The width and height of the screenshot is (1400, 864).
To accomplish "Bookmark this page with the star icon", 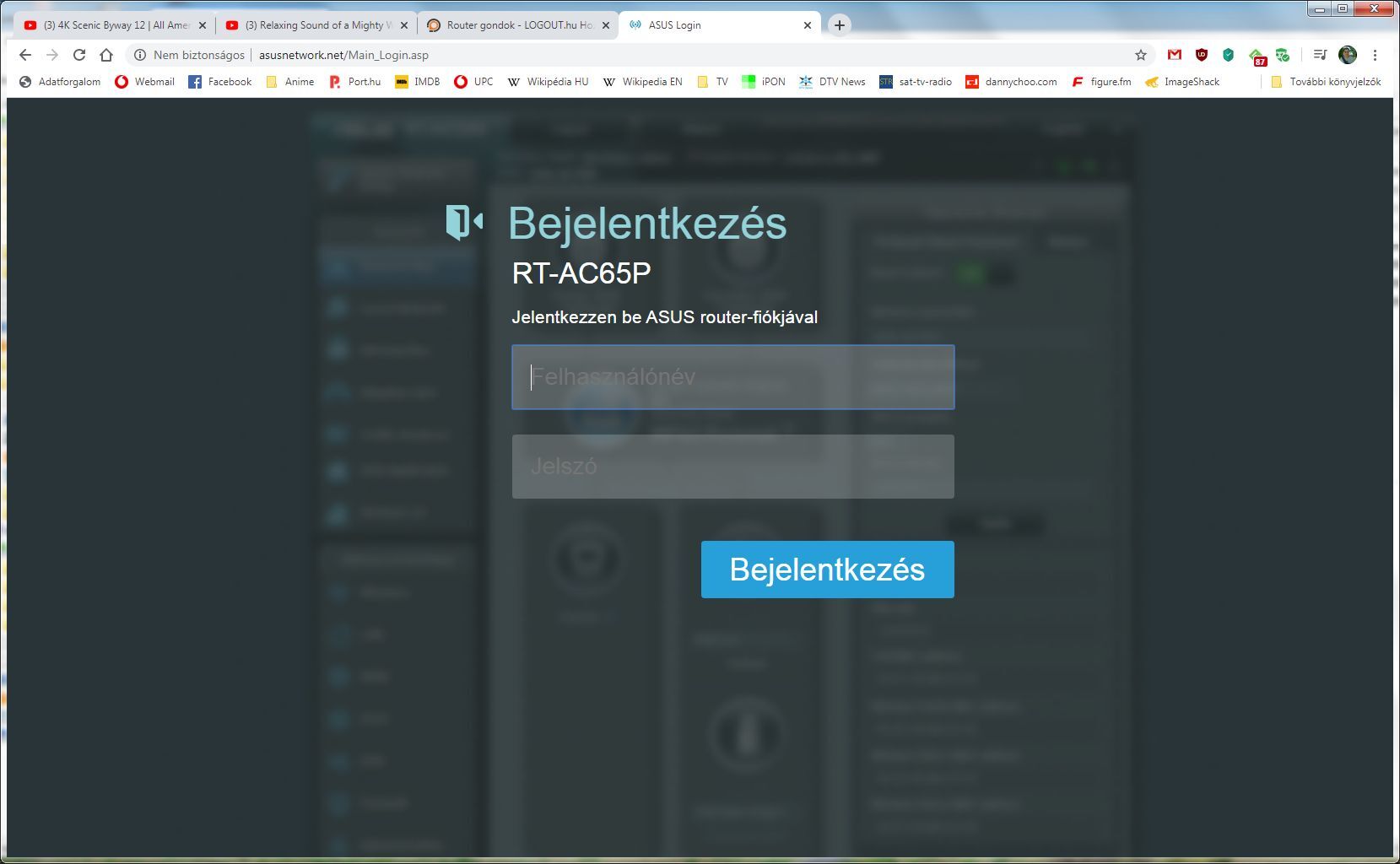I will [x=1141, y=55].
